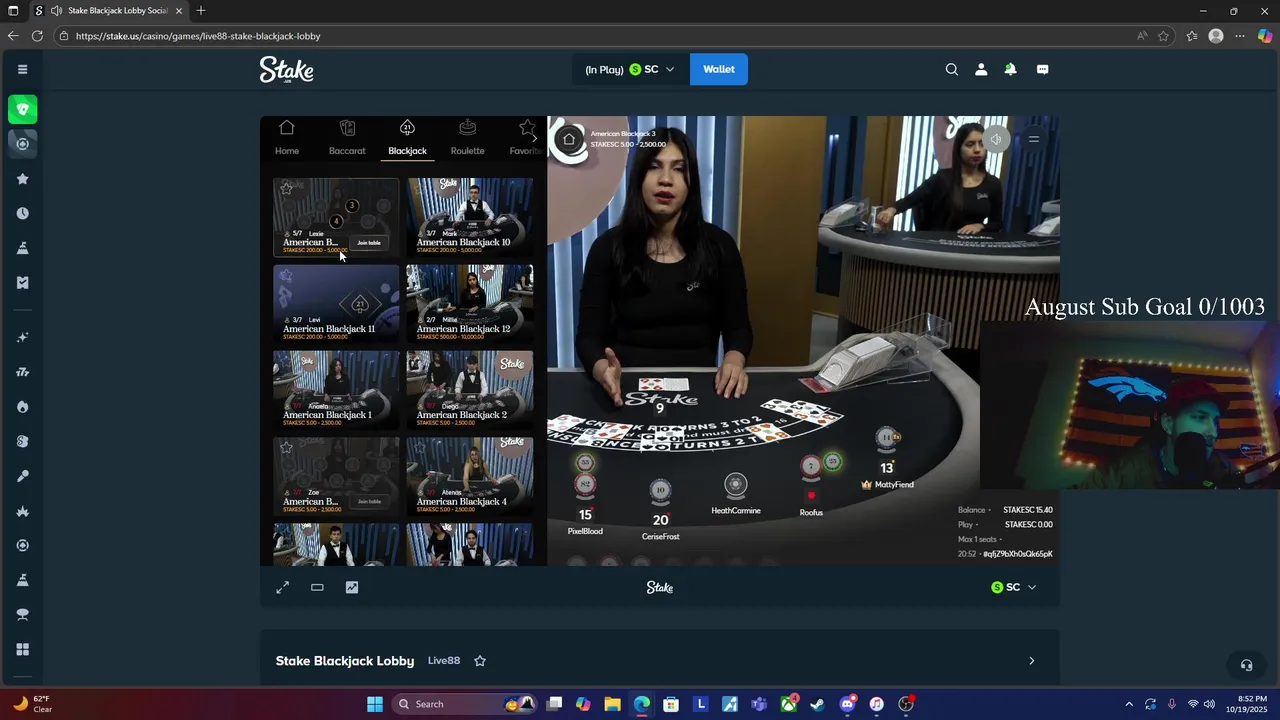The height and width of the screenshot is (720, 1280).
Task: Open the sparkle new releases sidebar icon
Action: (22, 338)
